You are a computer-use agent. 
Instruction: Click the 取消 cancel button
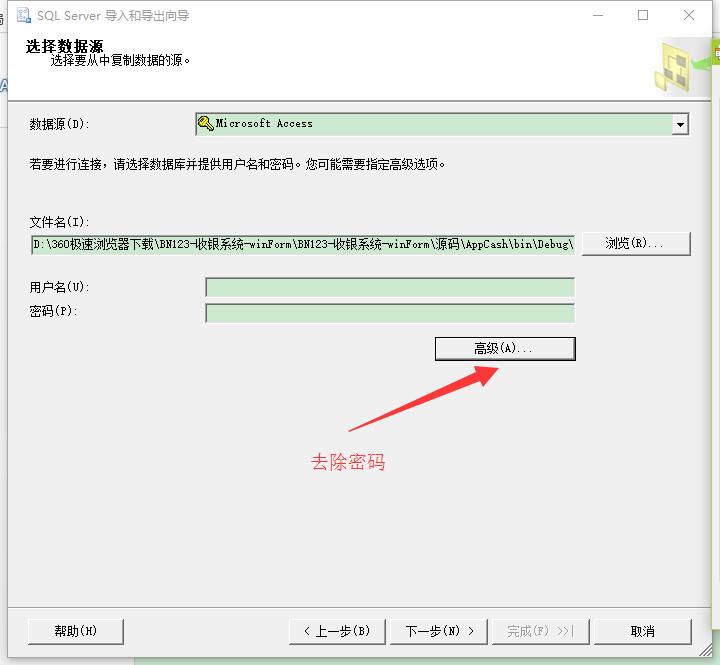click(642, 631)
